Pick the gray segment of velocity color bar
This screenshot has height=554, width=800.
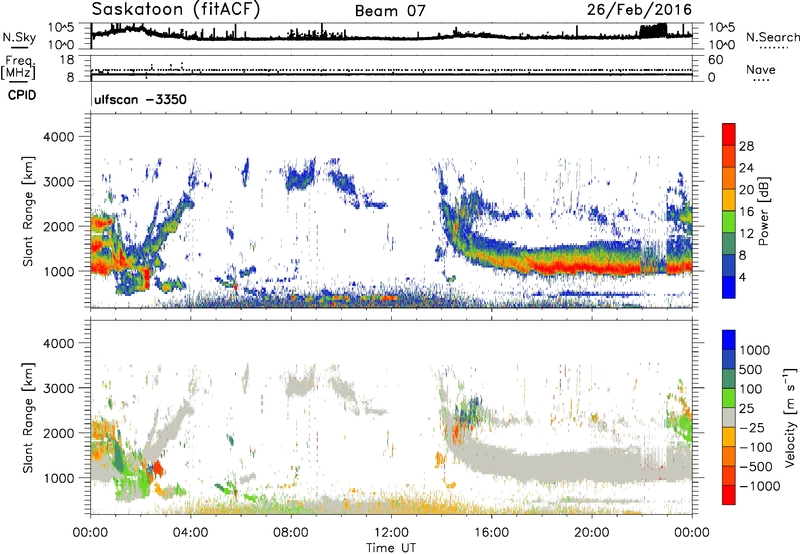tap(729, 418)
